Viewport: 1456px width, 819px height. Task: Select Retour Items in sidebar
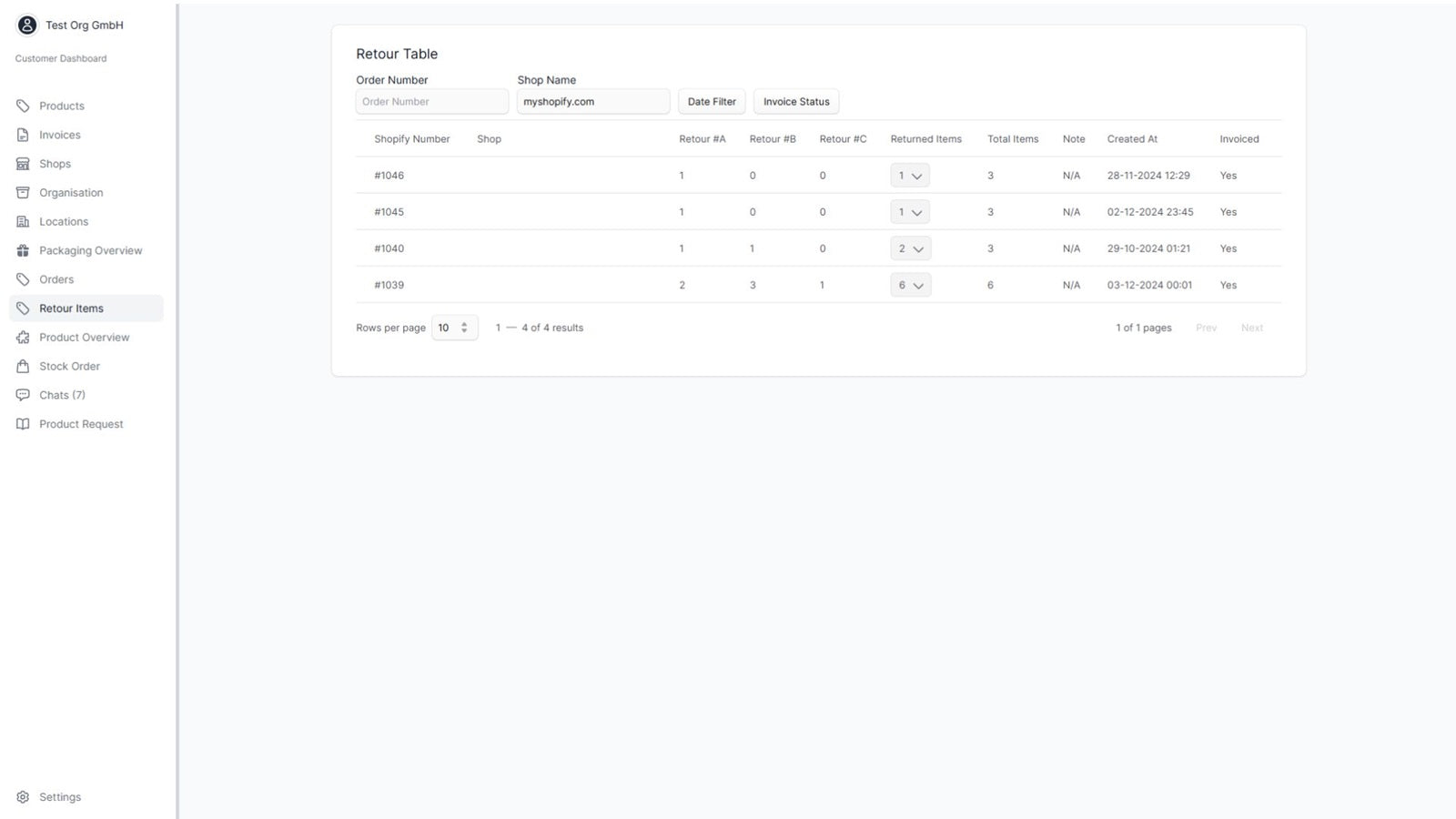[x=86, y=308]
